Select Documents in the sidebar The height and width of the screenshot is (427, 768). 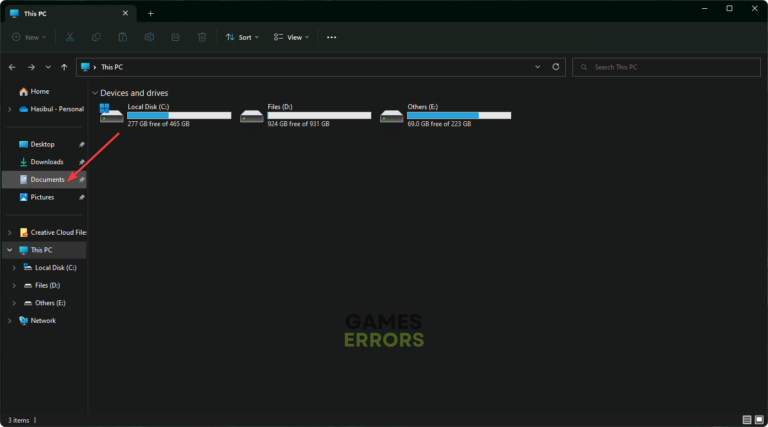(47, 180)
